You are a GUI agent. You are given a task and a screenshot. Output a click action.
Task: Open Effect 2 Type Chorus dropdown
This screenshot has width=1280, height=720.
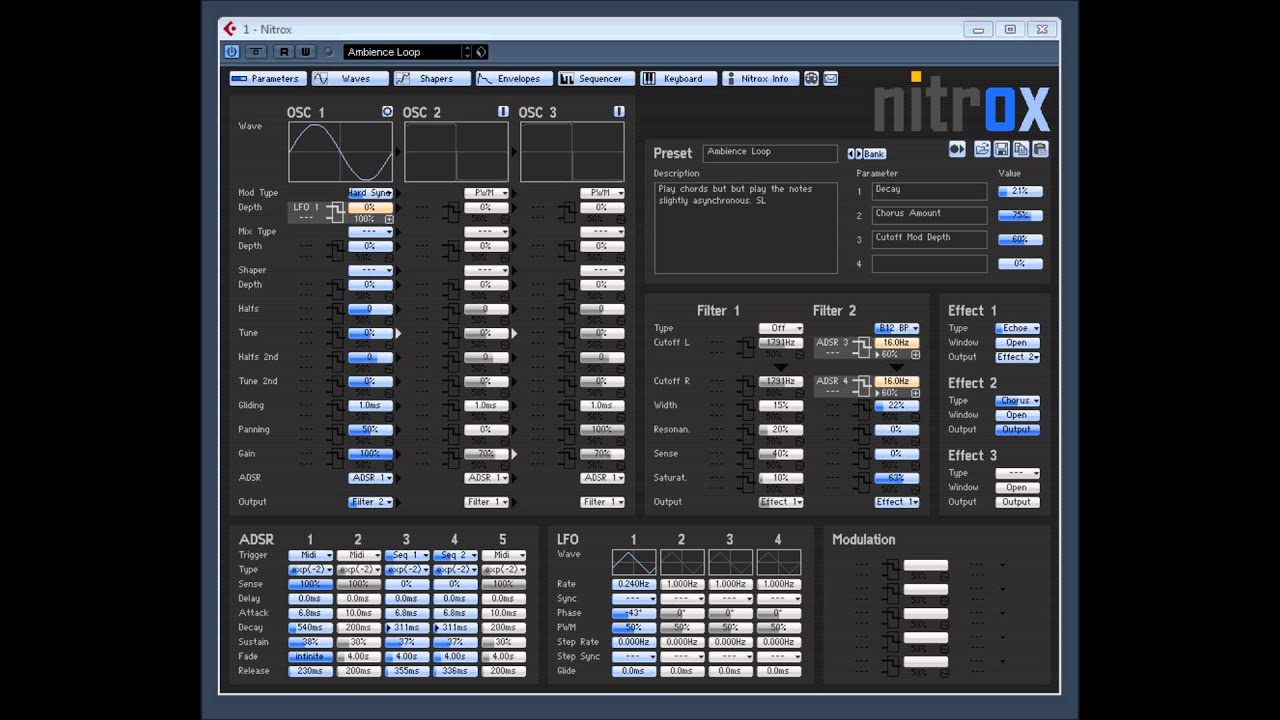[x=1017, y=401]
